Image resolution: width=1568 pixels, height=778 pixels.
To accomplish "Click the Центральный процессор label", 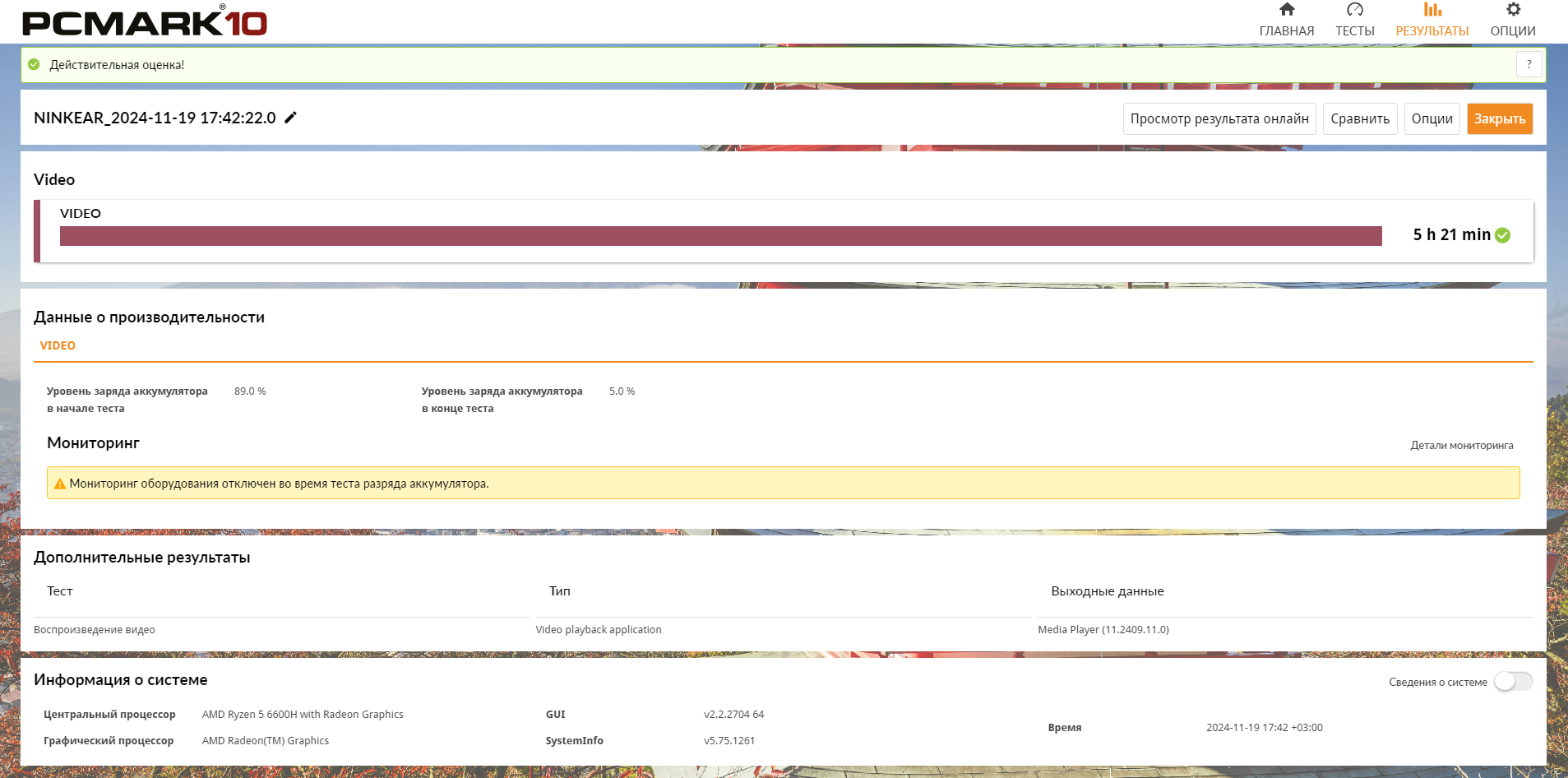I will click(109, 715).
